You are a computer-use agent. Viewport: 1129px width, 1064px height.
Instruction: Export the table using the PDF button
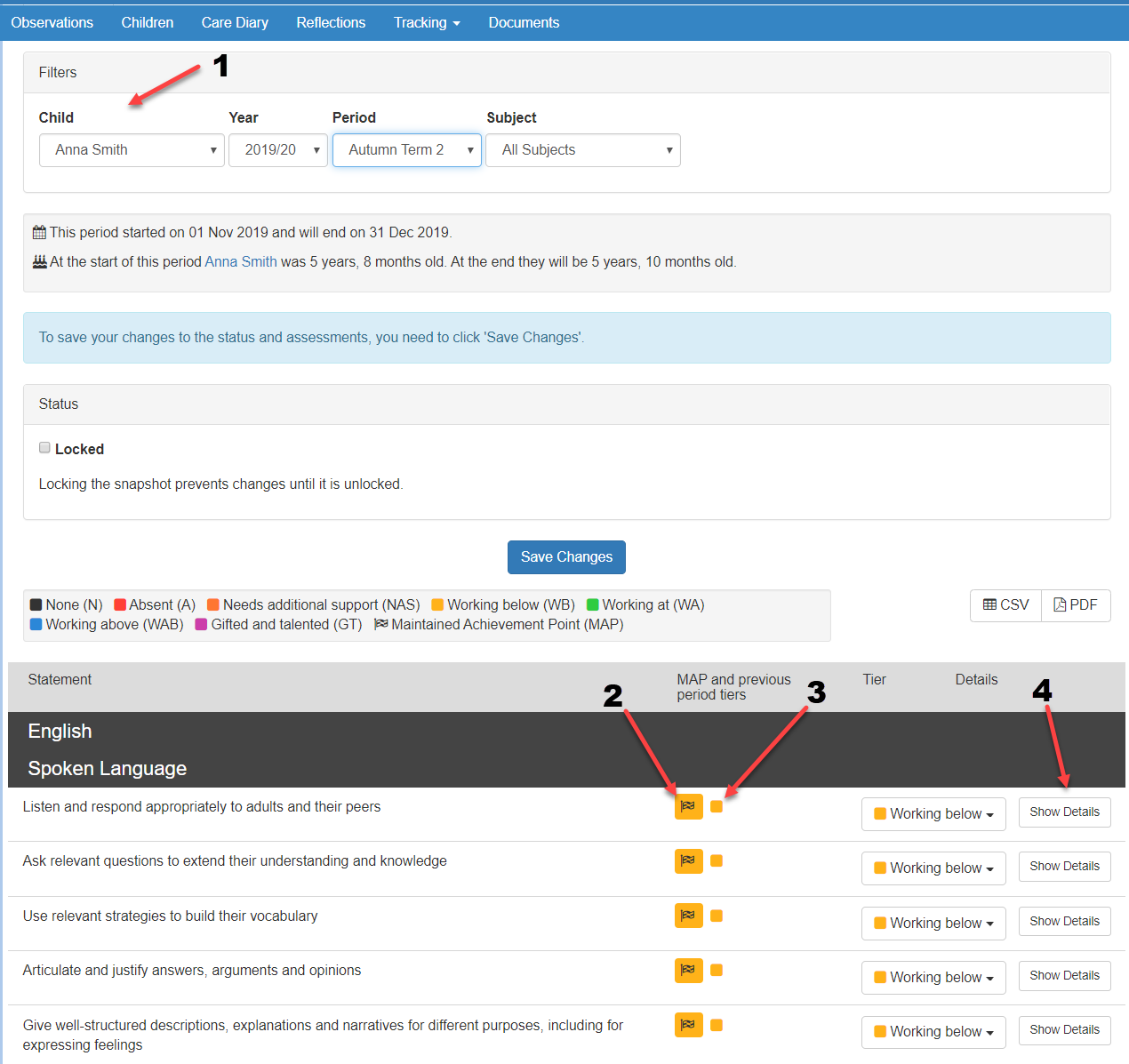(1076, 605)
